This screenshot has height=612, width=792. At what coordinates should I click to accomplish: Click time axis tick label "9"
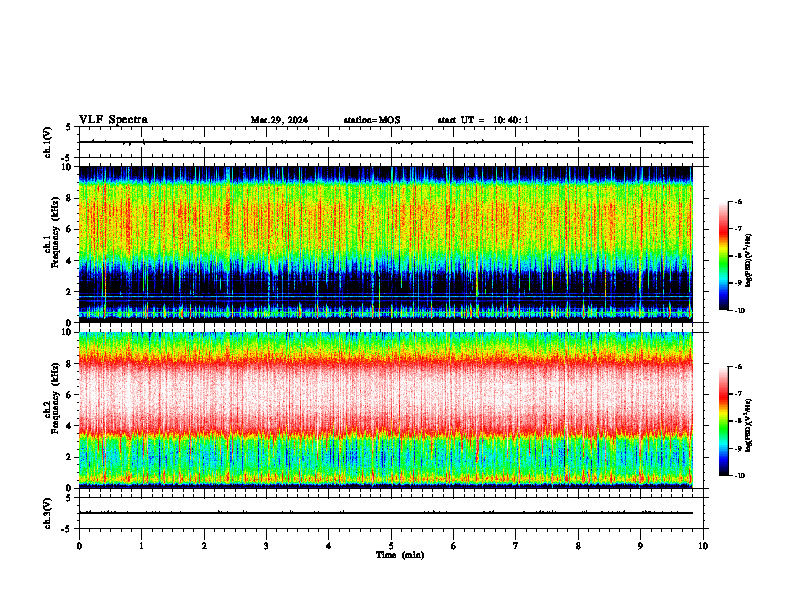tap(640, 546)
